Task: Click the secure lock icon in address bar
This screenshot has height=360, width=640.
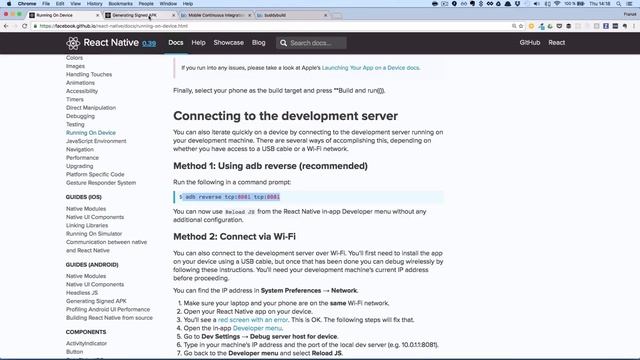Action: click(36, 26)
